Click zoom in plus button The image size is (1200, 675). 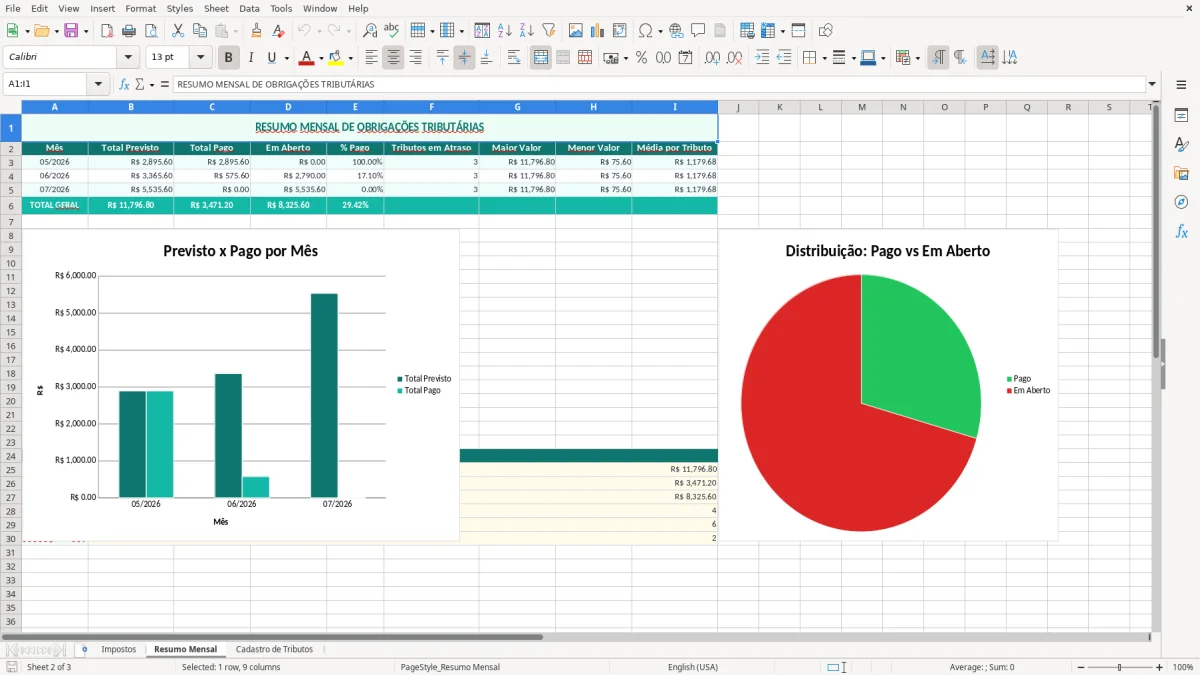click(1159, 667)
